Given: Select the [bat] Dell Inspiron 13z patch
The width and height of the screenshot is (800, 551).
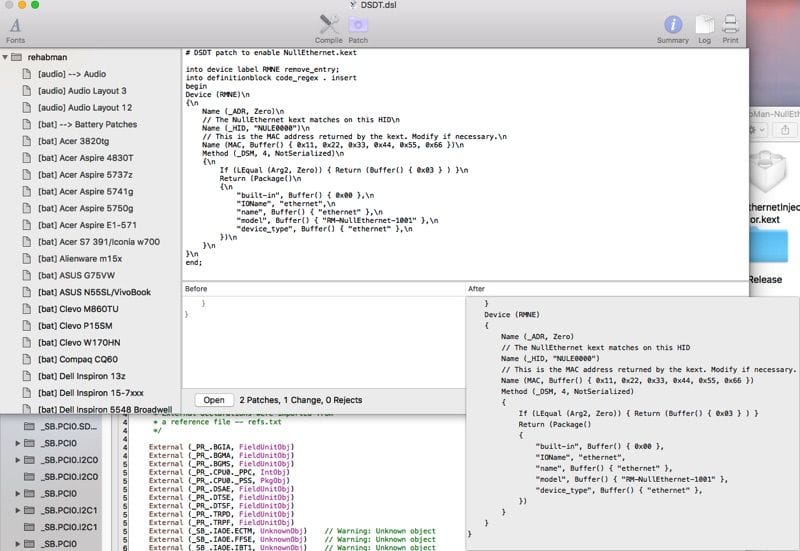Looking at the screenshot, I should pos(83,376).
